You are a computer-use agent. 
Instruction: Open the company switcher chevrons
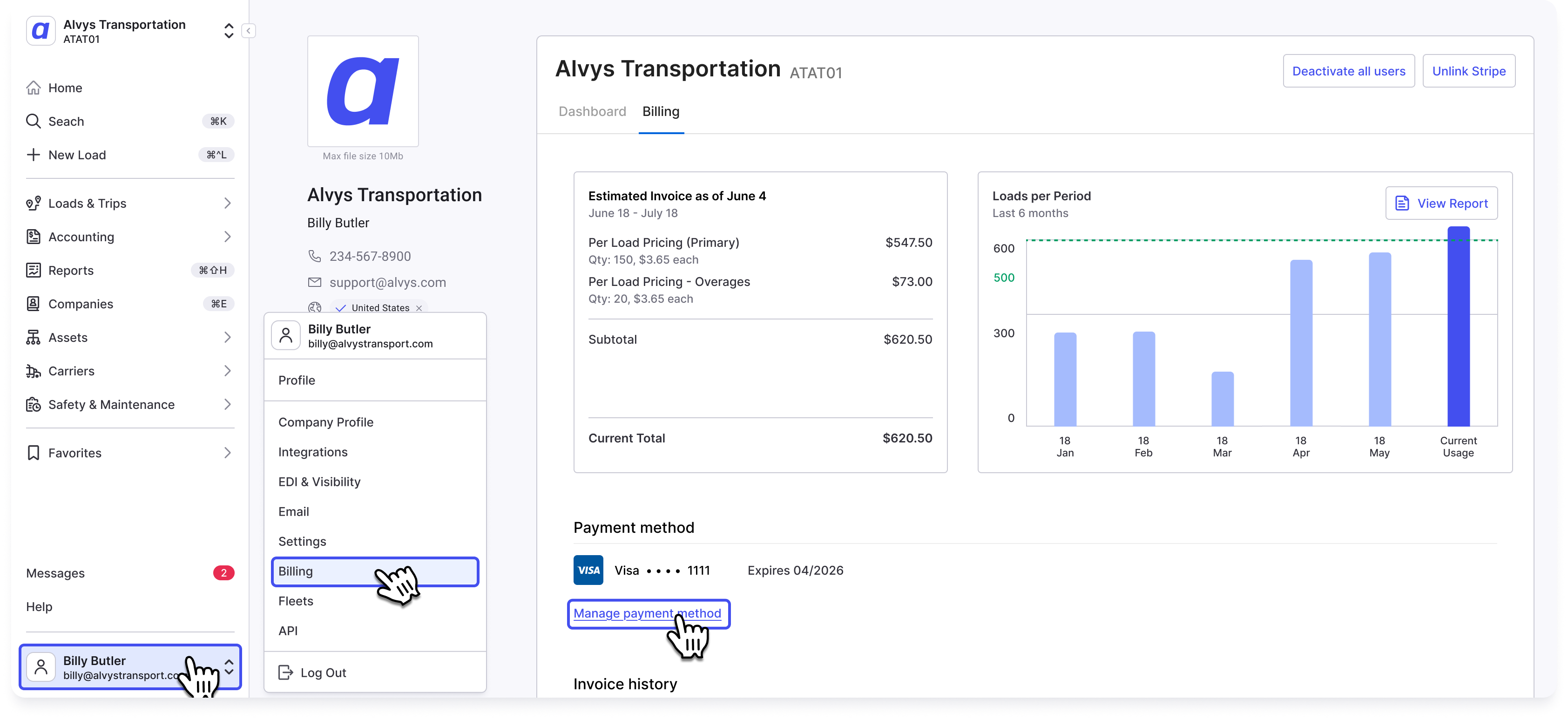pos(229,31)
